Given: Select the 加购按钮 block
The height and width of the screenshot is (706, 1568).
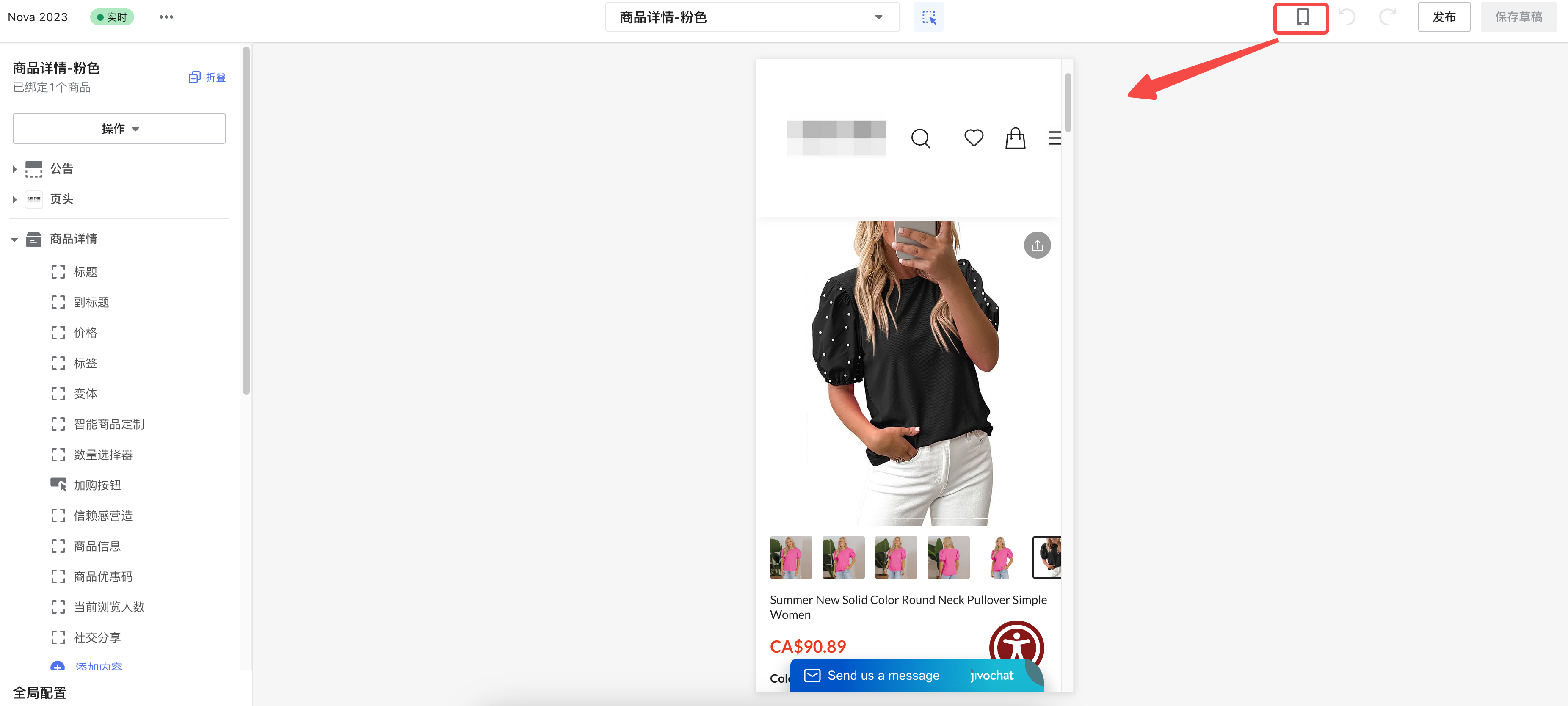Looking at the screenshot, I should [x=97, y=485].
